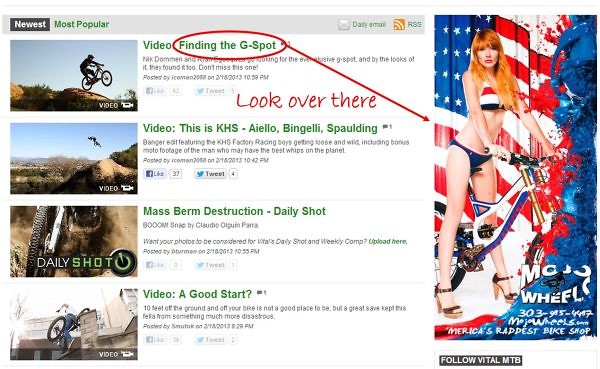Click the Daily email envelope icon
600x369 pixels.
[344, 24]
